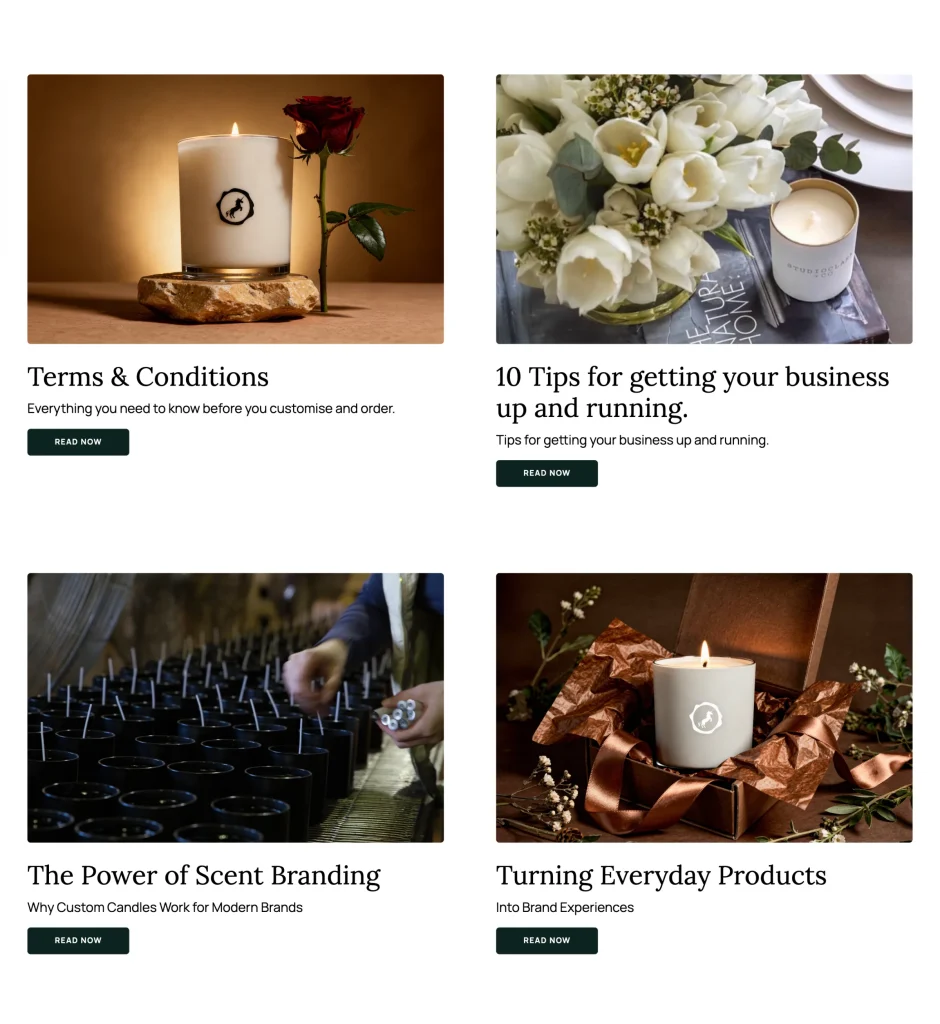The width and height of the screenshot is (940, 1024).
Task: Open the Terms & Conditions heading
Action: (x=148, y=377)
